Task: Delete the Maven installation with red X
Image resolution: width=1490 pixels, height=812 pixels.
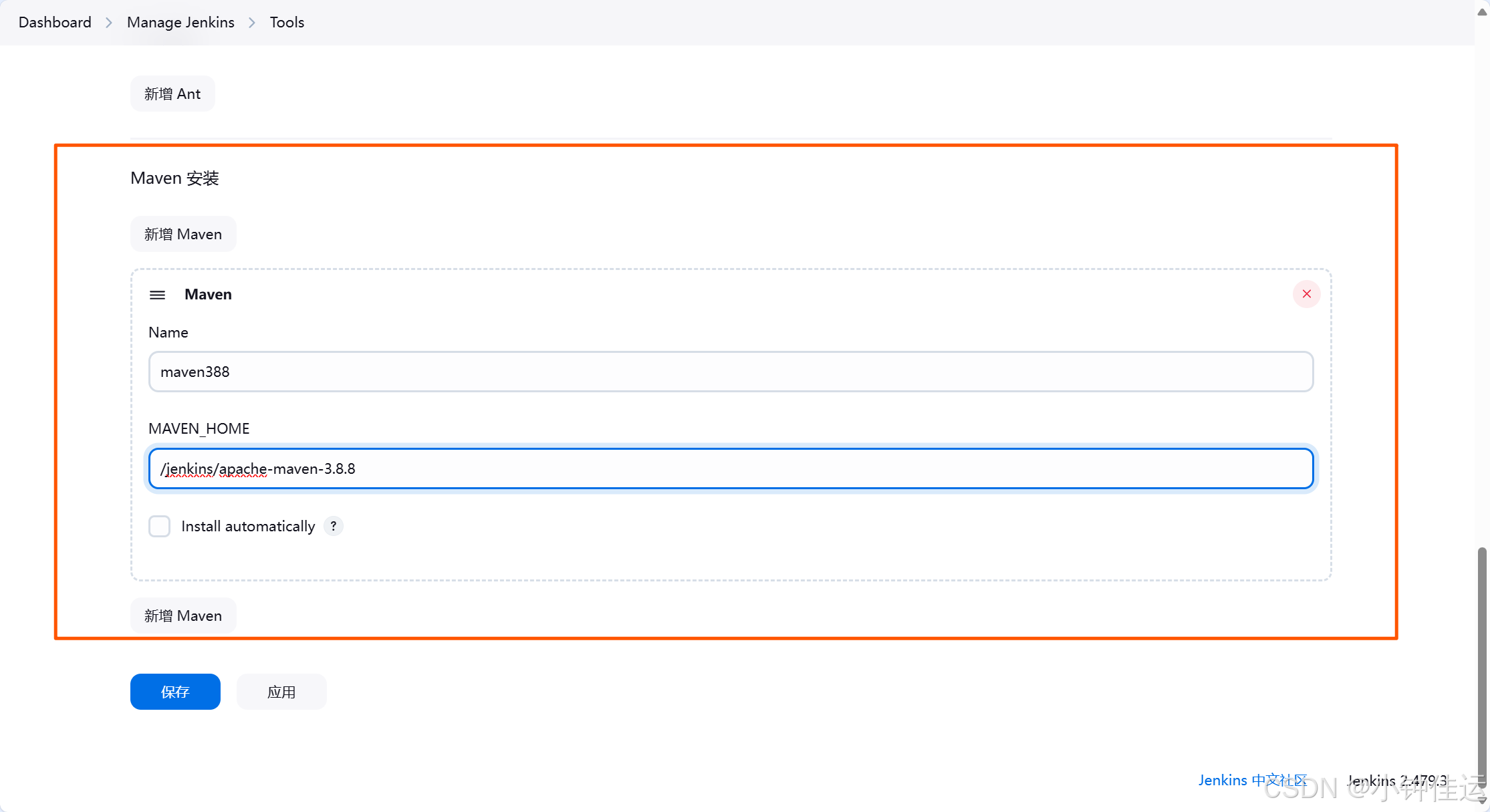Action: pos(1306,294)
